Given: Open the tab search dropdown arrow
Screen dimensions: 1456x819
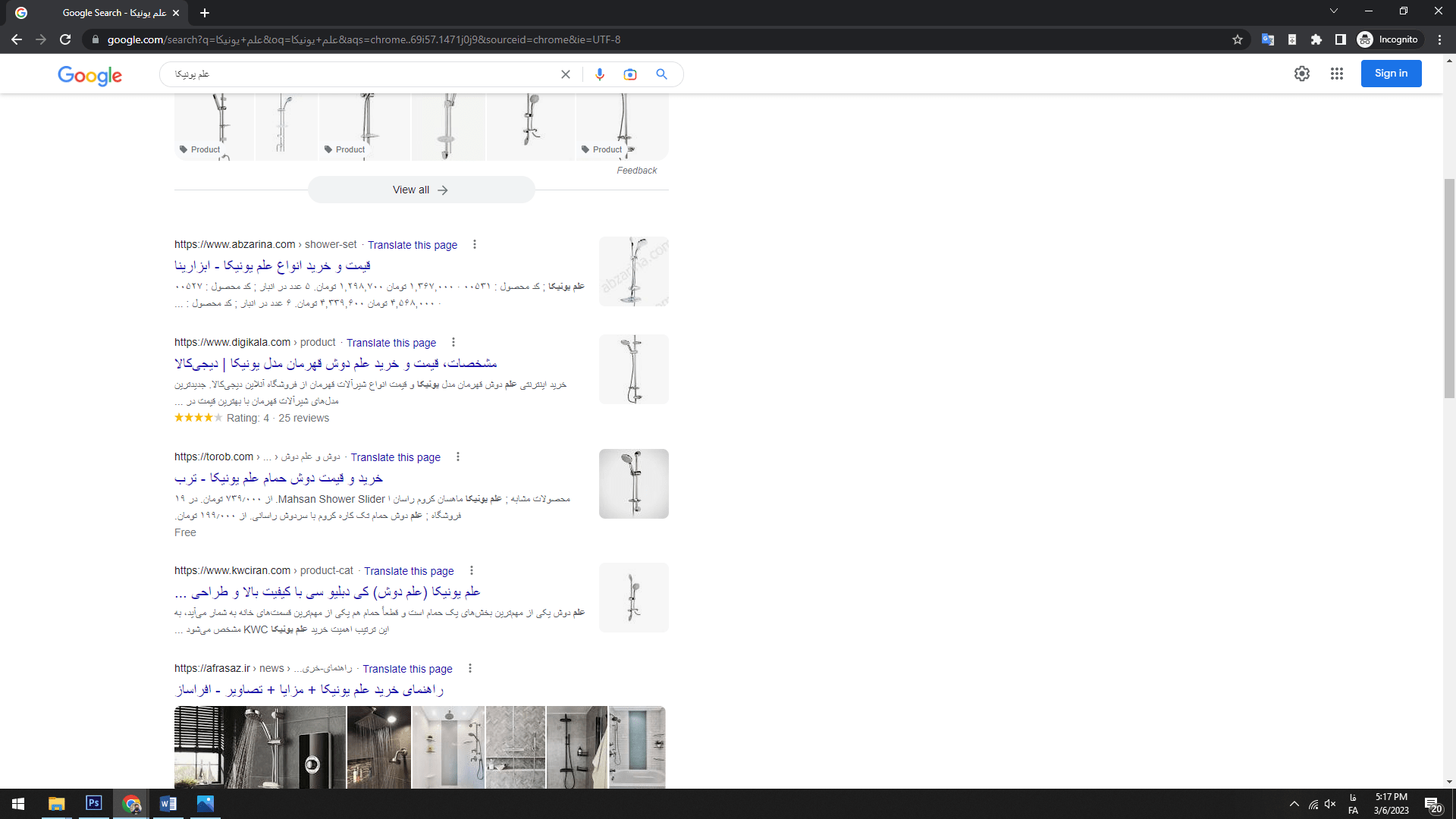Looking at the screenshot, I should click(x=1333, y=11).
